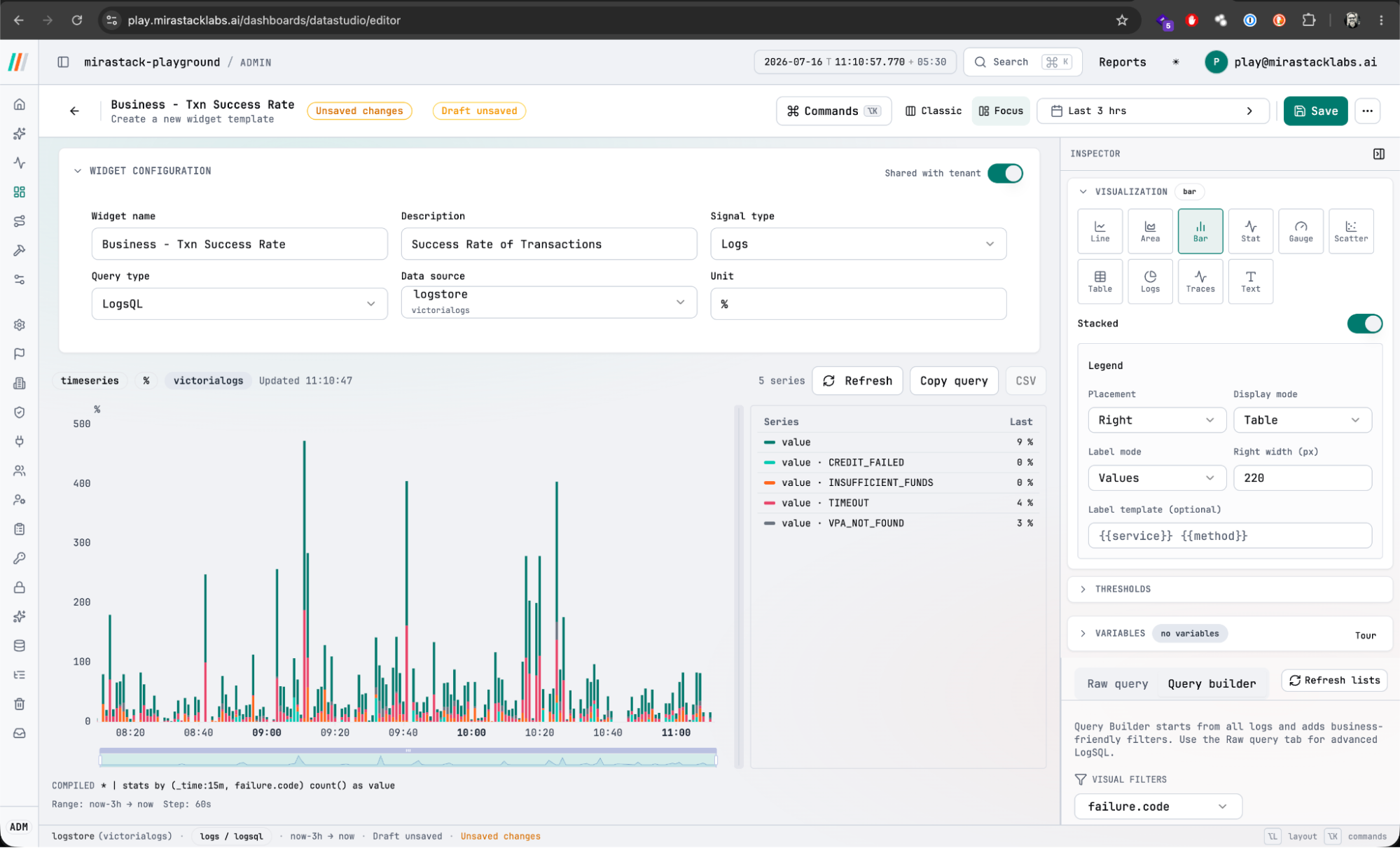The image size is (1400, 848).
Task: Open the dashboards grid icon in sidebar
Action: (x=20, y=192)
